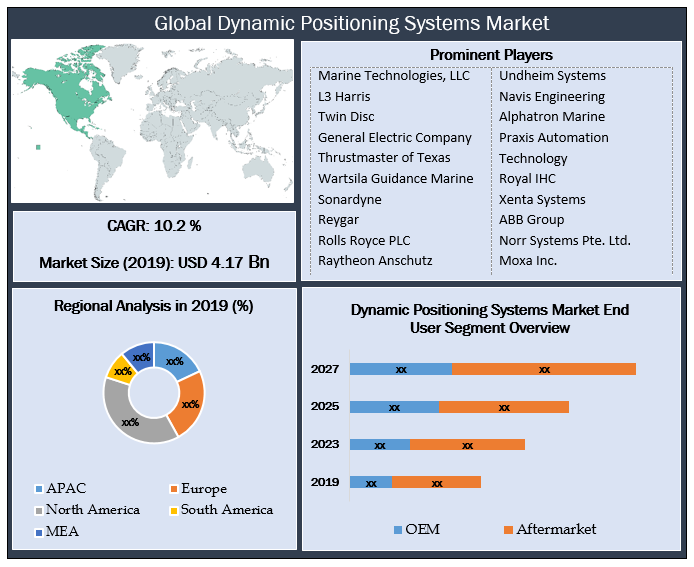Screen dimensions: 694x567
Task: Select the 2027 OEM blue bar segment
Action: [x=400, y=369]
